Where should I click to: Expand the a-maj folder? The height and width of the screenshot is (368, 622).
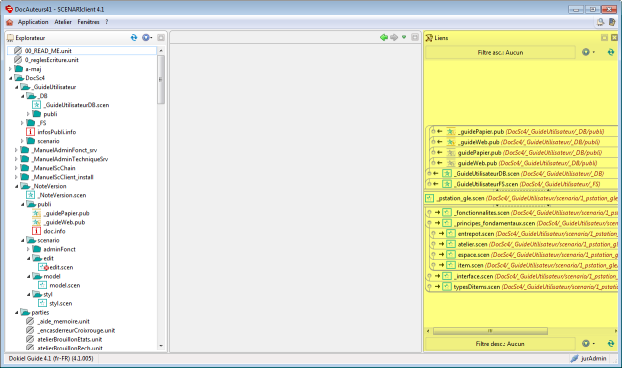coord(10,69)
